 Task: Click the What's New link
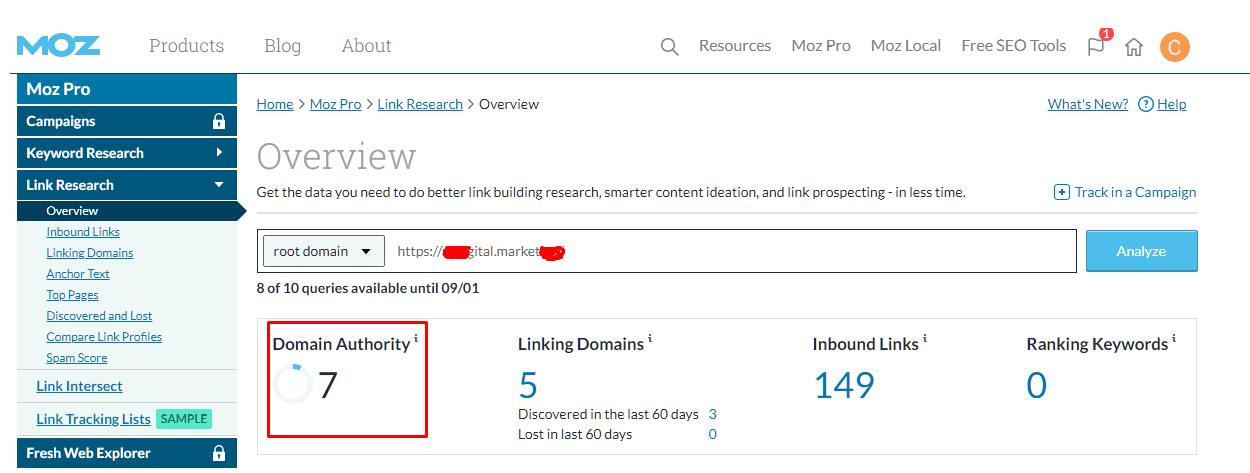click(x=1087, y=104)
